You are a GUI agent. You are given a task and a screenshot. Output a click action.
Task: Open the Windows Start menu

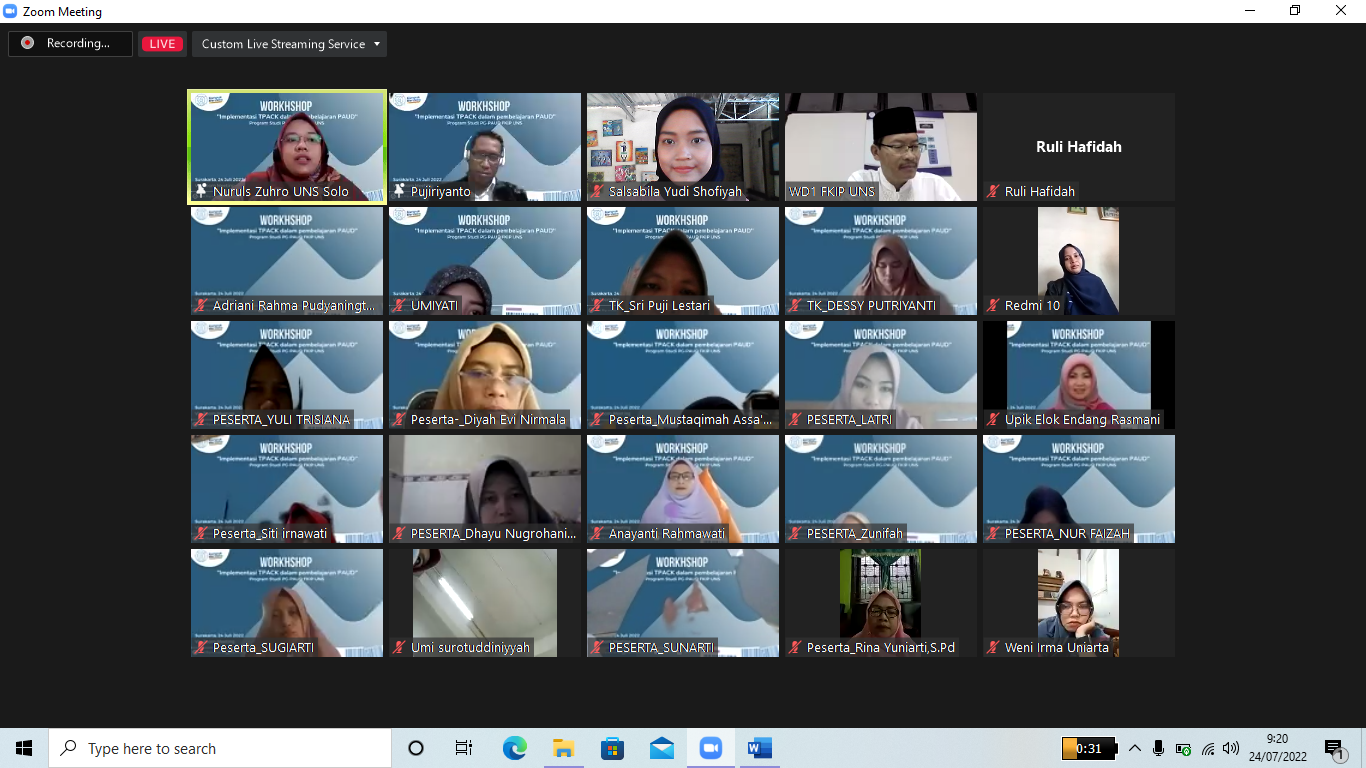pyautogui.click(x=24, y=748)
